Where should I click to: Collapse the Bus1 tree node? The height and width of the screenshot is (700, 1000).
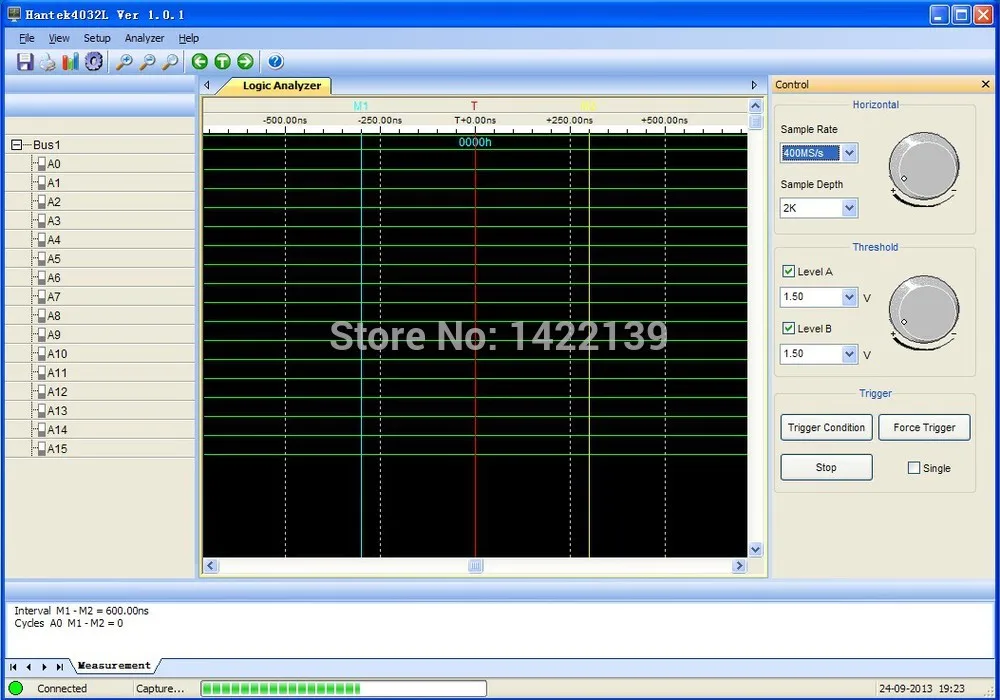click(x=17, y=145)
